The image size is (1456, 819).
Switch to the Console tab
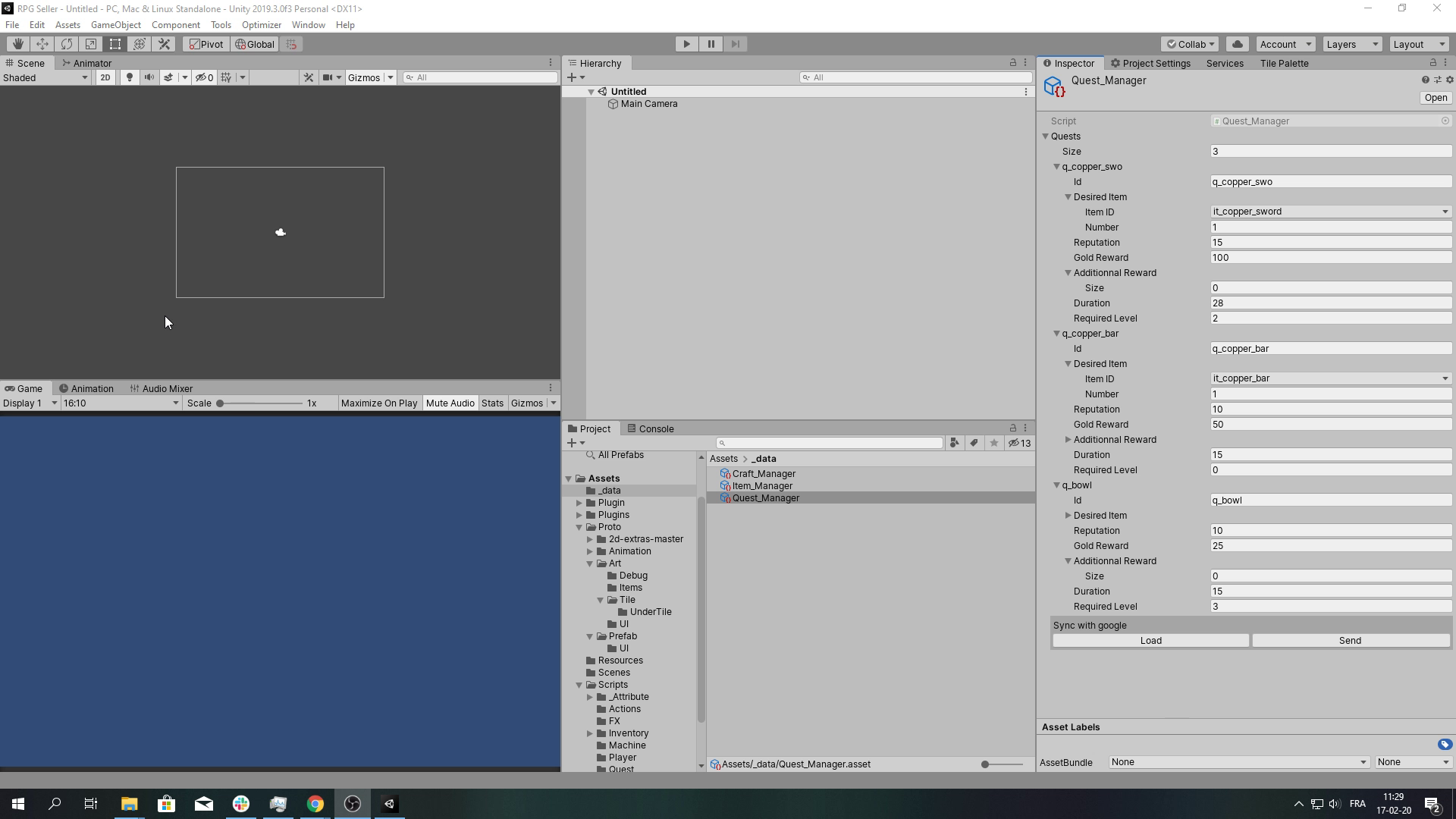coord(651,428)
